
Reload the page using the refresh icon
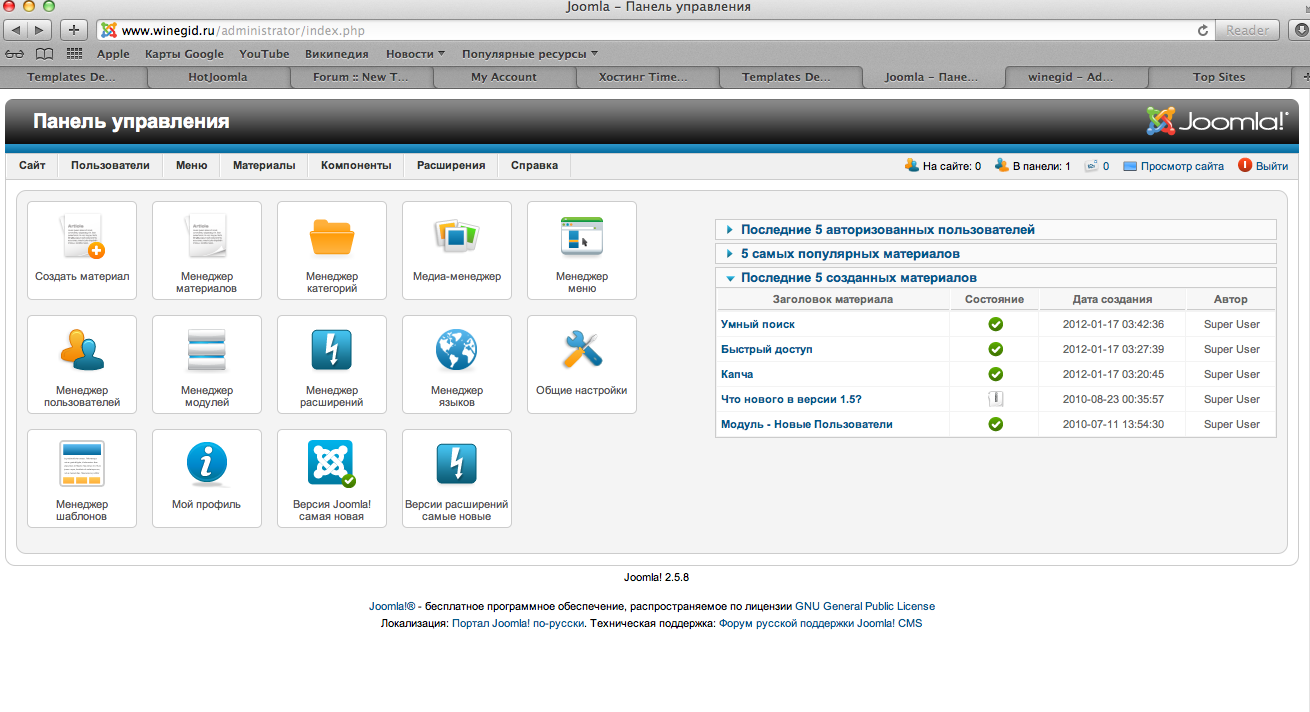pos(1203,31)
